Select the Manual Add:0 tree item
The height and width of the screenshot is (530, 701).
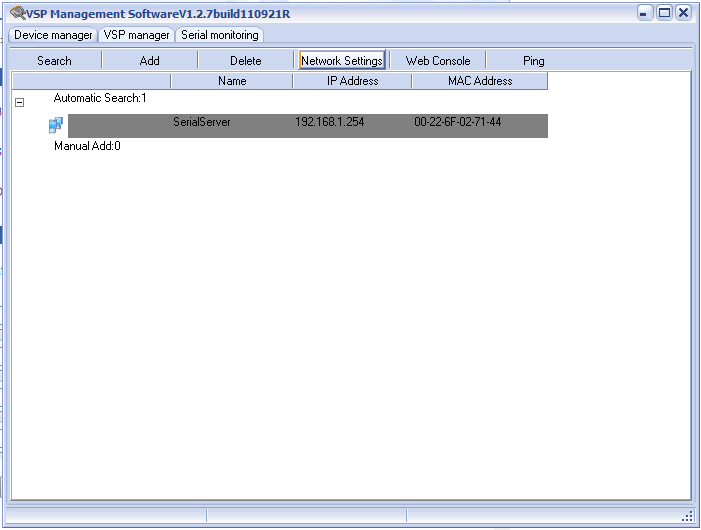coord(87,146)
